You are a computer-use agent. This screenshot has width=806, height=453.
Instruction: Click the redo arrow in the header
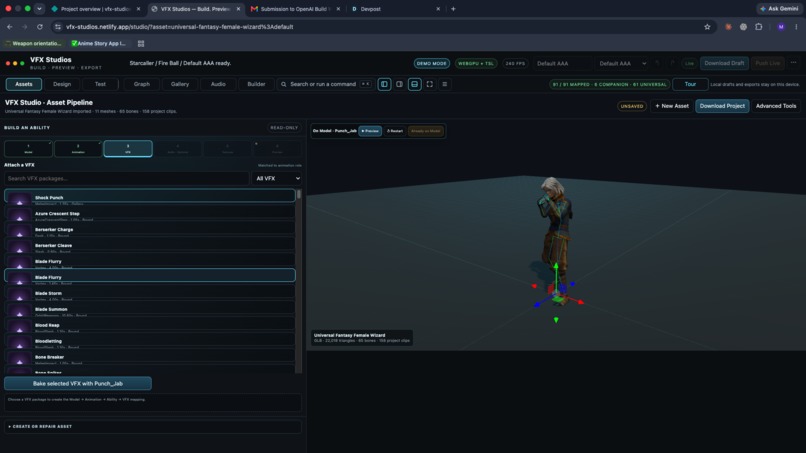click(672, 63)
